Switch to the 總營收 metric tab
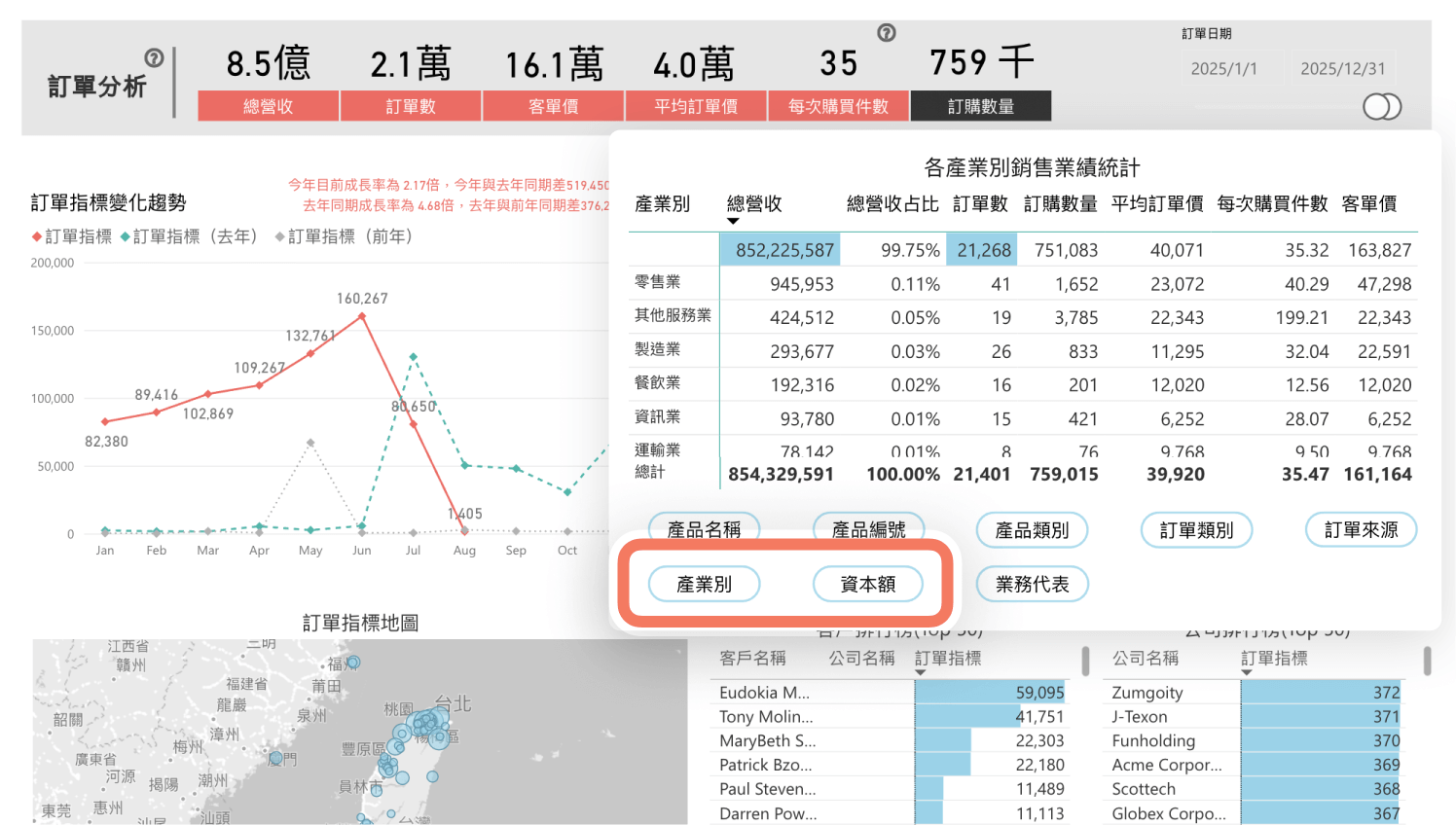The height and width of the screenshot is (825, 1456). click(x=268, y=106)
